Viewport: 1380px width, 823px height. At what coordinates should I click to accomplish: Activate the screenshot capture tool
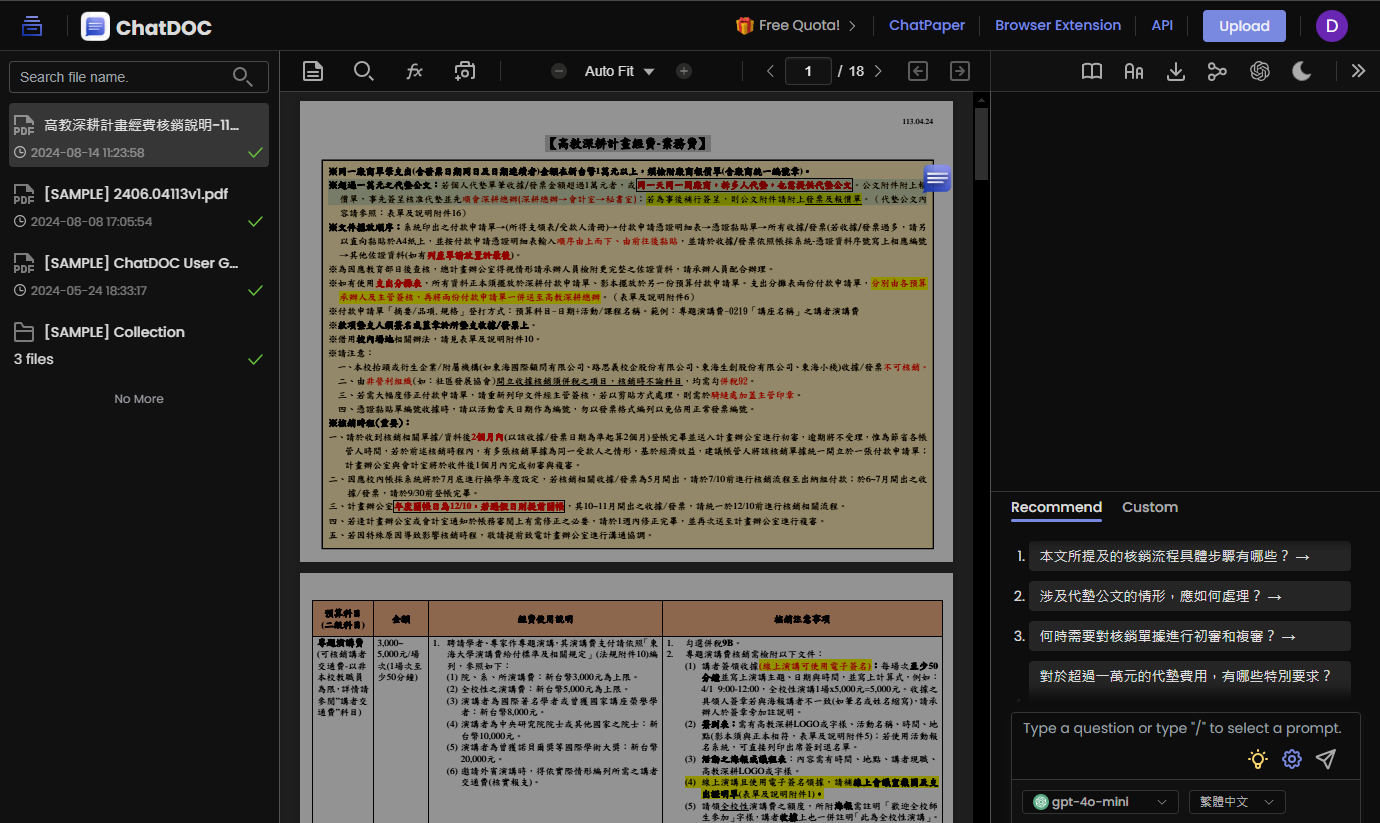click(x=465, y=71)
